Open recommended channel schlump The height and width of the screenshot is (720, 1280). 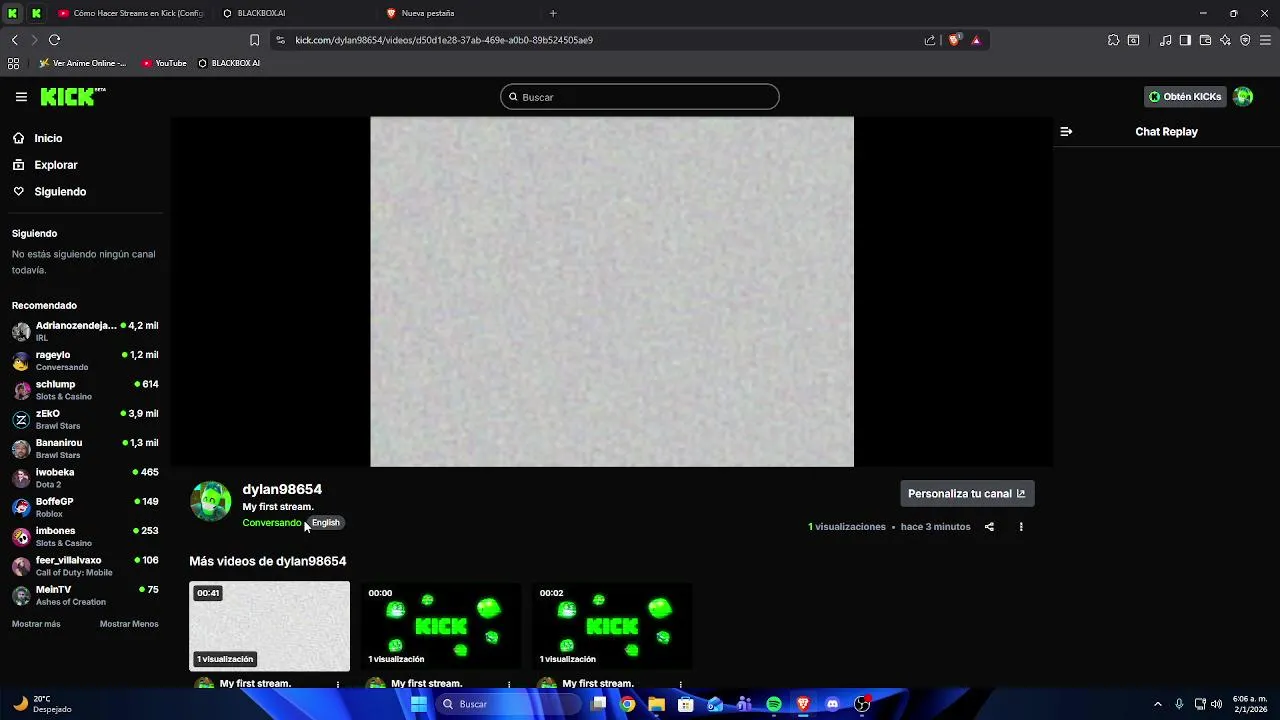tap(85, 390)
